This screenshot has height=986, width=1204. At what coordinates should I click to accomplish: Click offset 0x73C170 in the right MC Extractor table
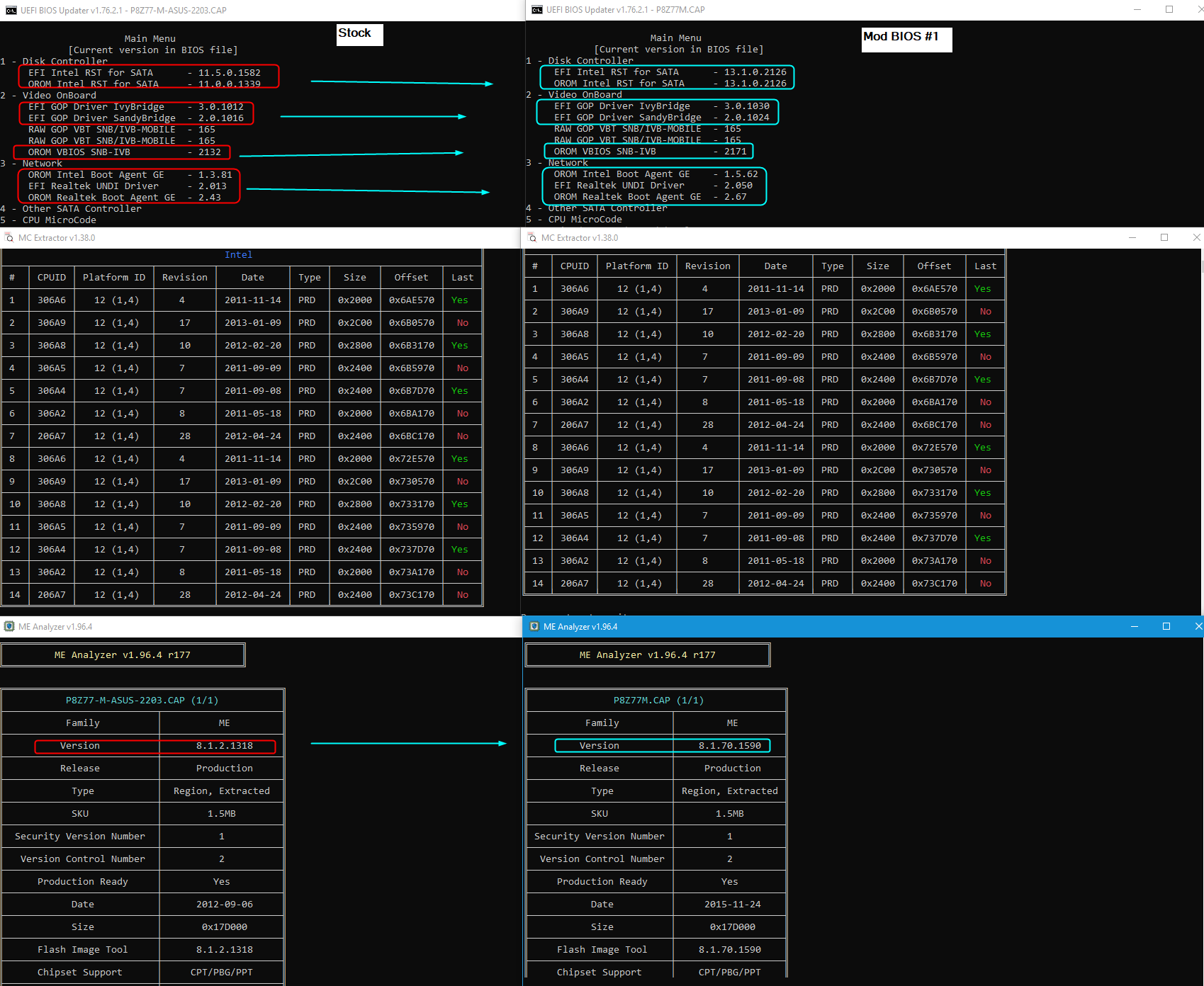(x=935, y=584)
